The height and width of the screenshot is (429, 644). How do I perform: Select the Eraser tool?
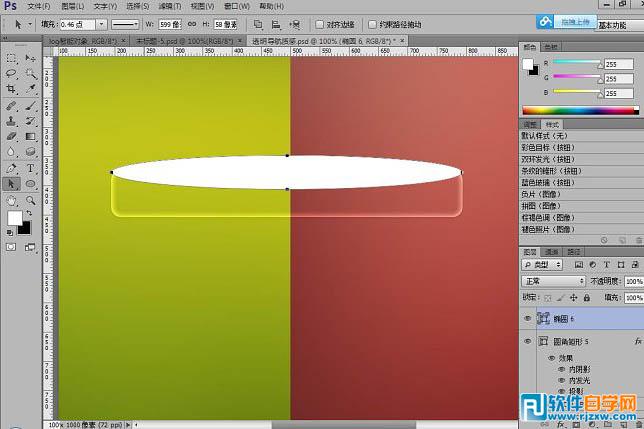[11, 136]
